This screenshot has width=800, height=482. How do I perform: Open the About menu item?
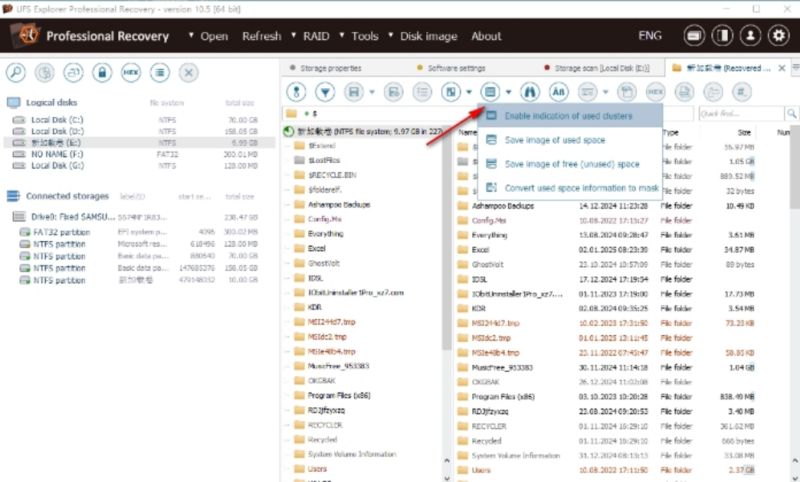point(486,36)
